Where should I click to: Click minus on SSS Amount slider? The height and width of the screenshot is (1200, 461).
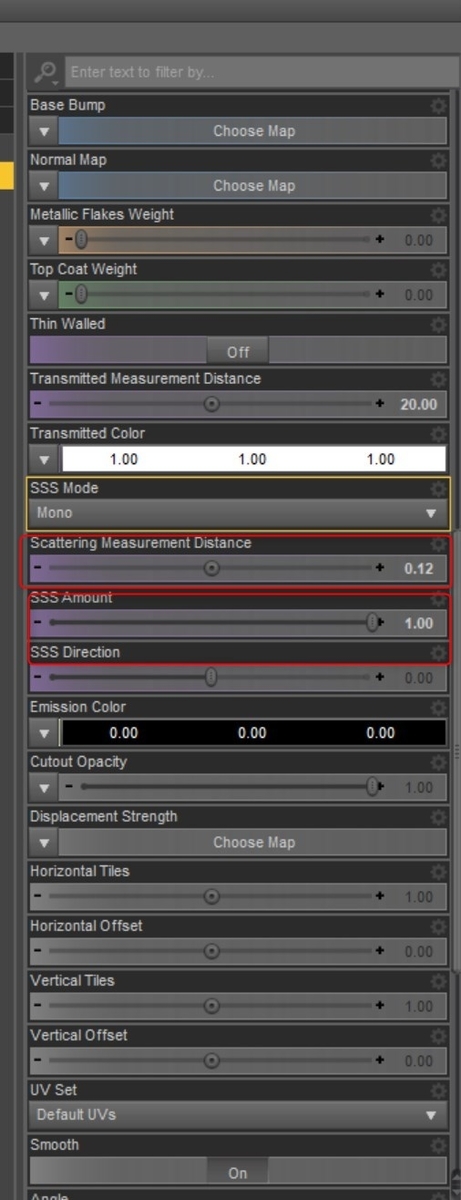[38, 623]
